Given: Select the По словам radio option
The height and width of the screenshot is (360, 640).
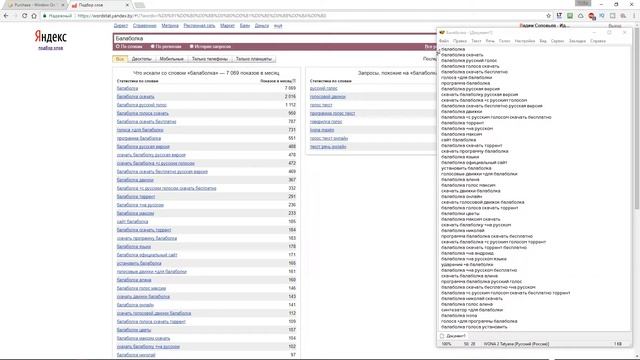Looking at the screenshot, I should tap(118, 47).
